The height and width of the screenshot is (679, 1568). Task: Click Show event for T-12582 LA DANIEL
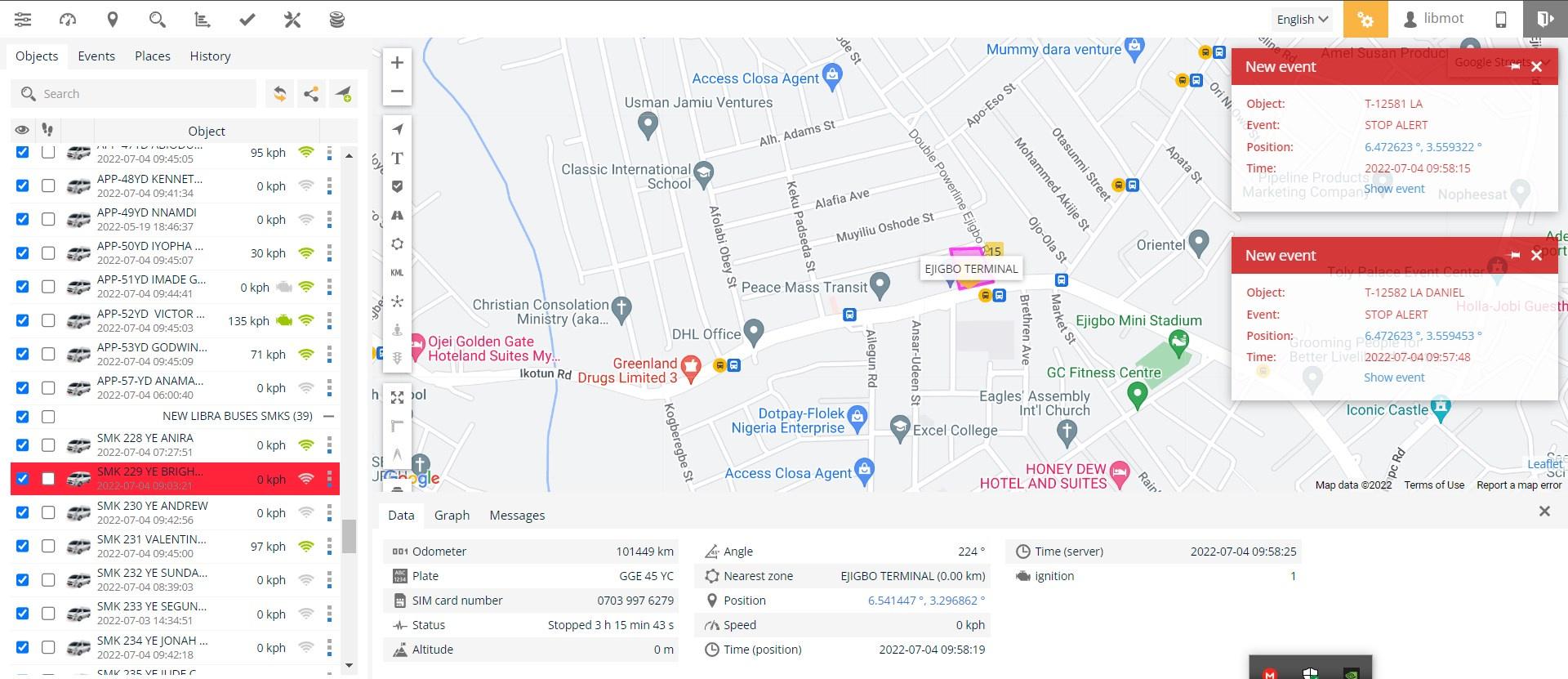pyautogui.click(x=1394, y=377)
